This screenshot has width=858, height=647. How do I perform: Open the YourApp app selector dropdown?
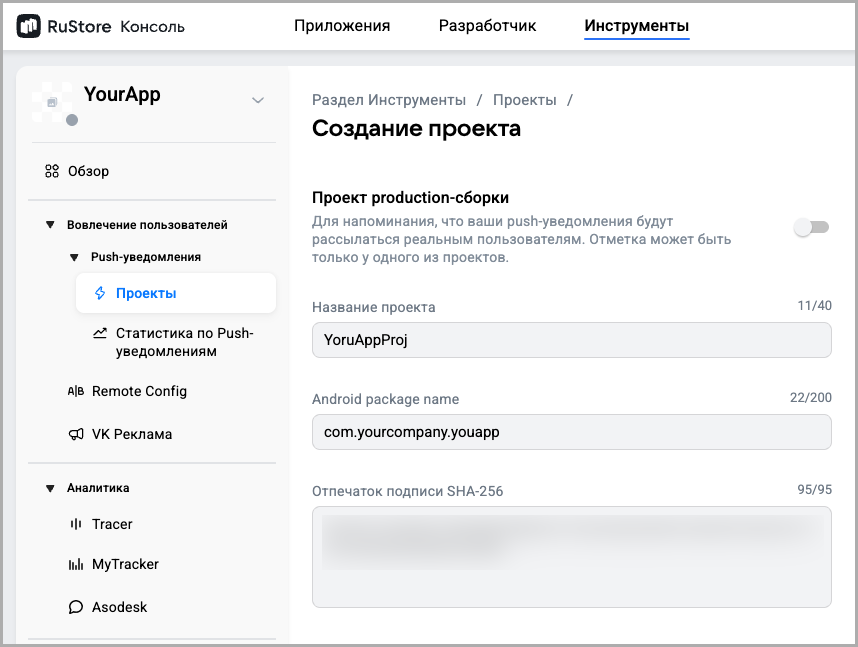point(258,100)
